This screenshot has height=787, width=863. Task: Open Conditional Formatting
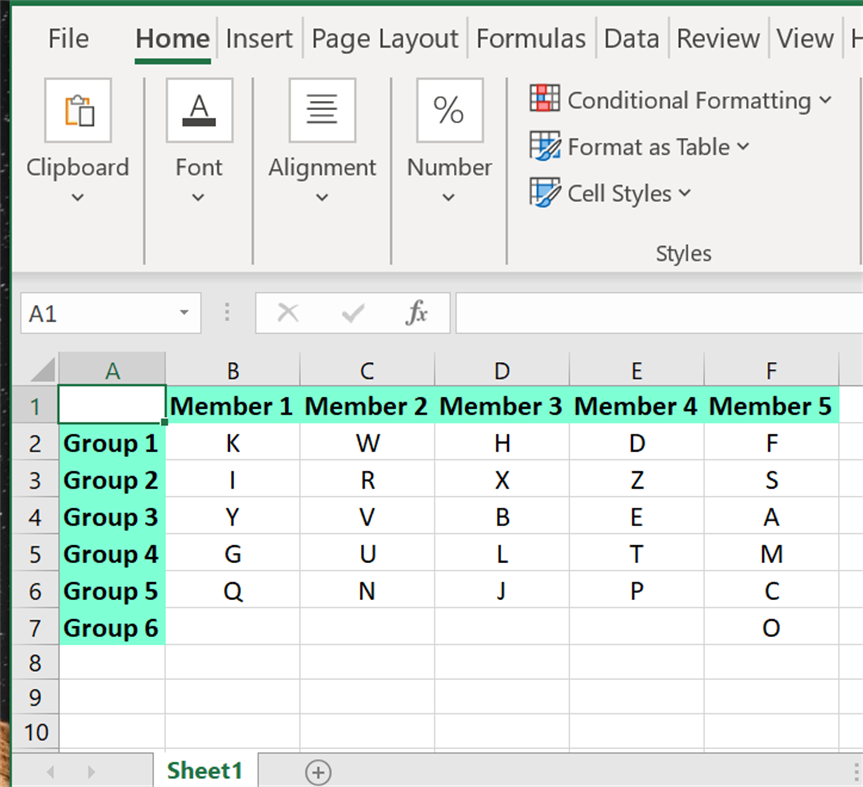545,99
